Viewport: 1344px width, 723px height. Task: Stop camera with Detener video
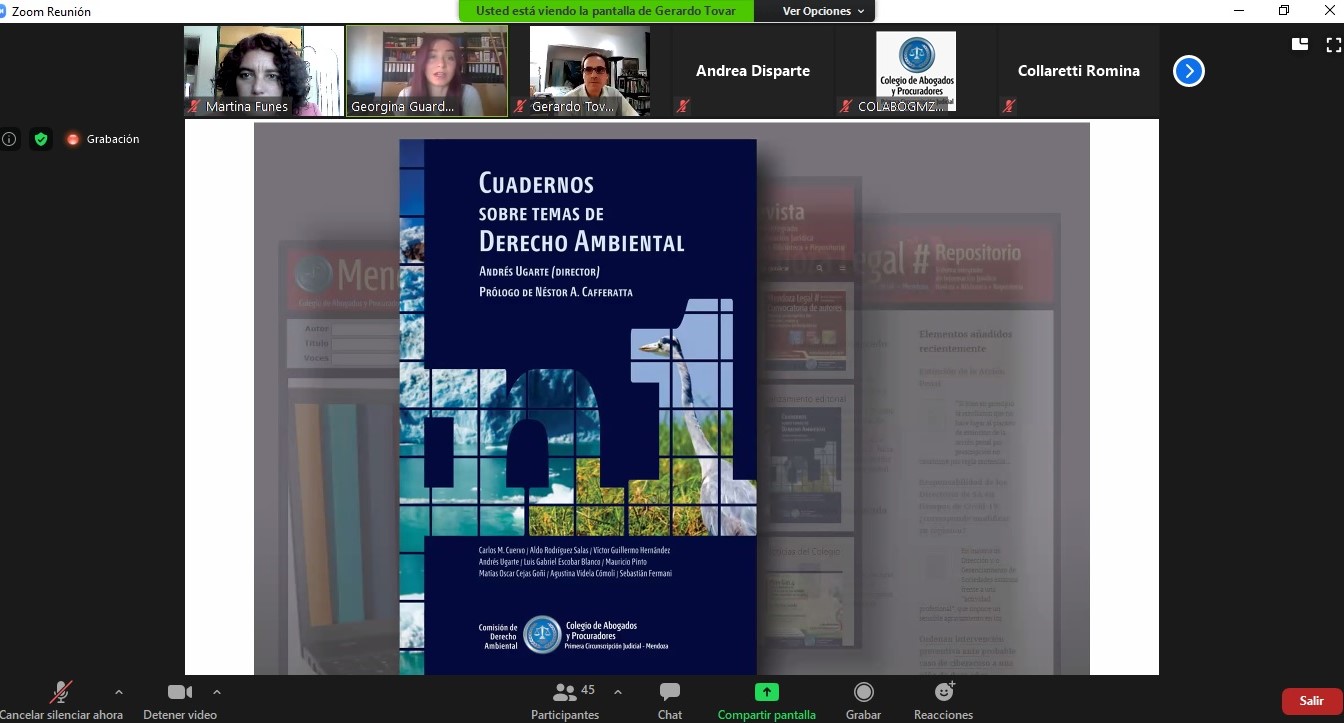click(x=180, y=692)
